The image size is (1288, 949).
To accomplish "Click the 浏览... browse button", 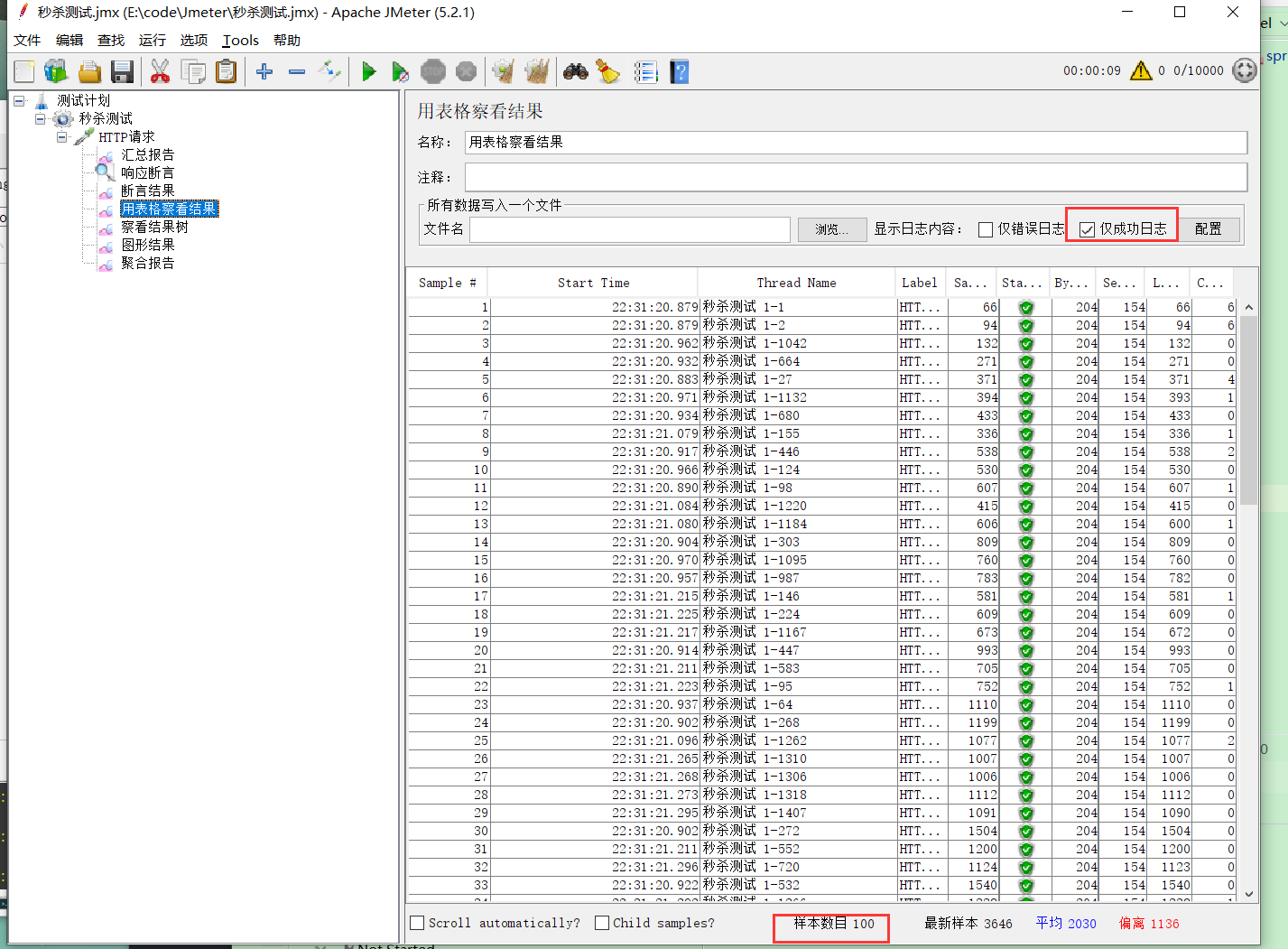I will (x=832, y=229).
